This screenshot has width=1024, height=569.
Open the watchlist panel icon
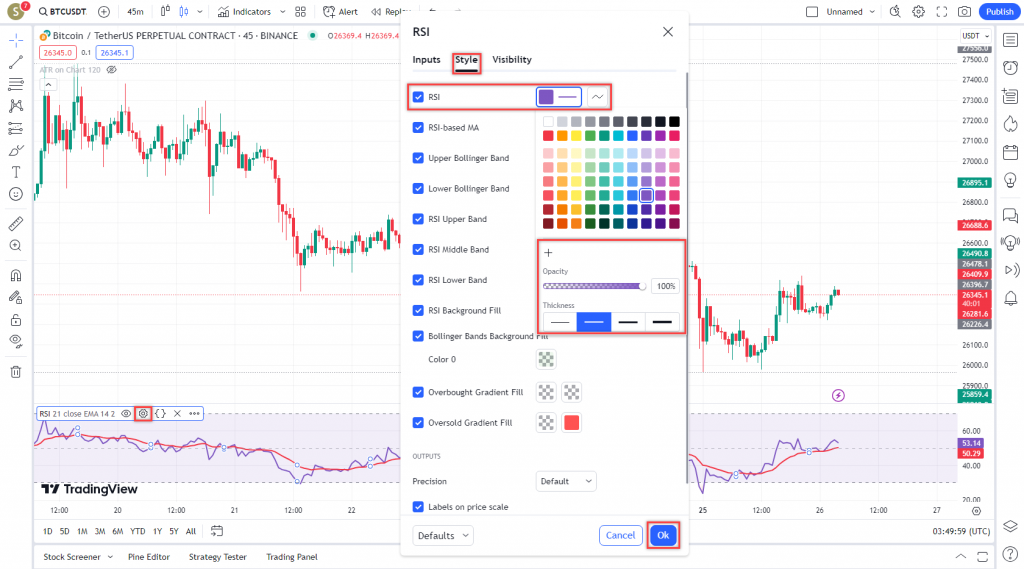tap(1010, 40)
